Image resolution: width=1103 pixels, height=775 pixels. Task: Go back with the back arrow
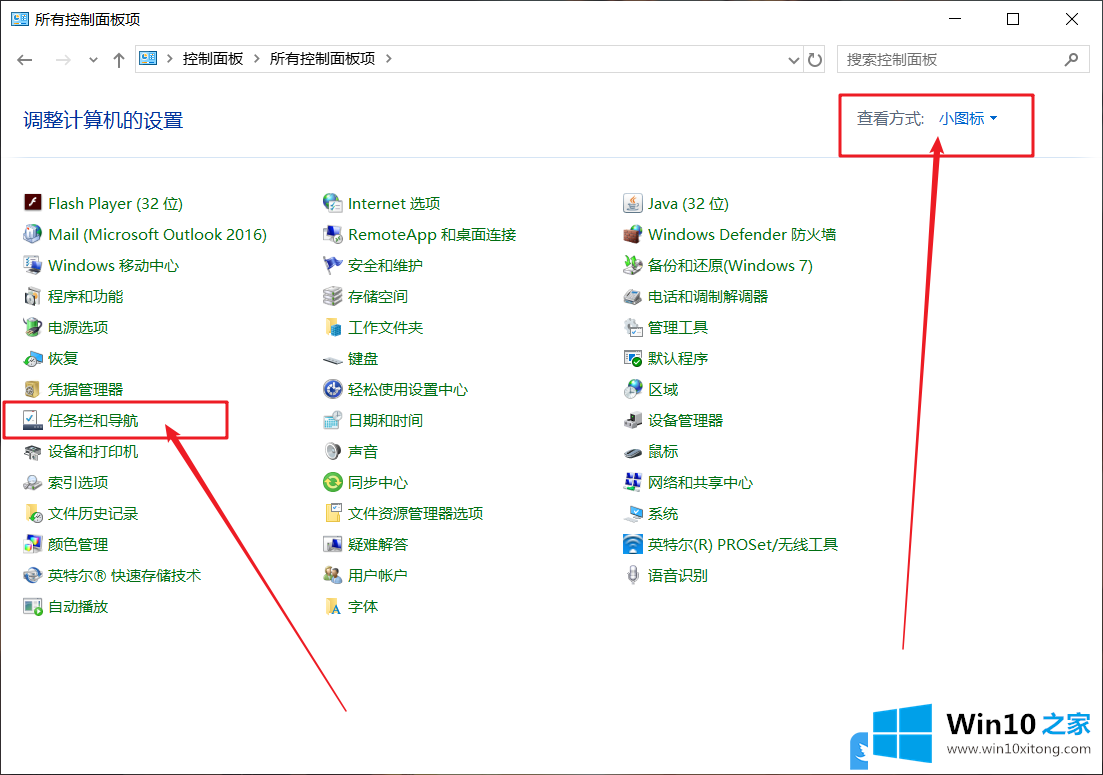[x=25, y=60]
